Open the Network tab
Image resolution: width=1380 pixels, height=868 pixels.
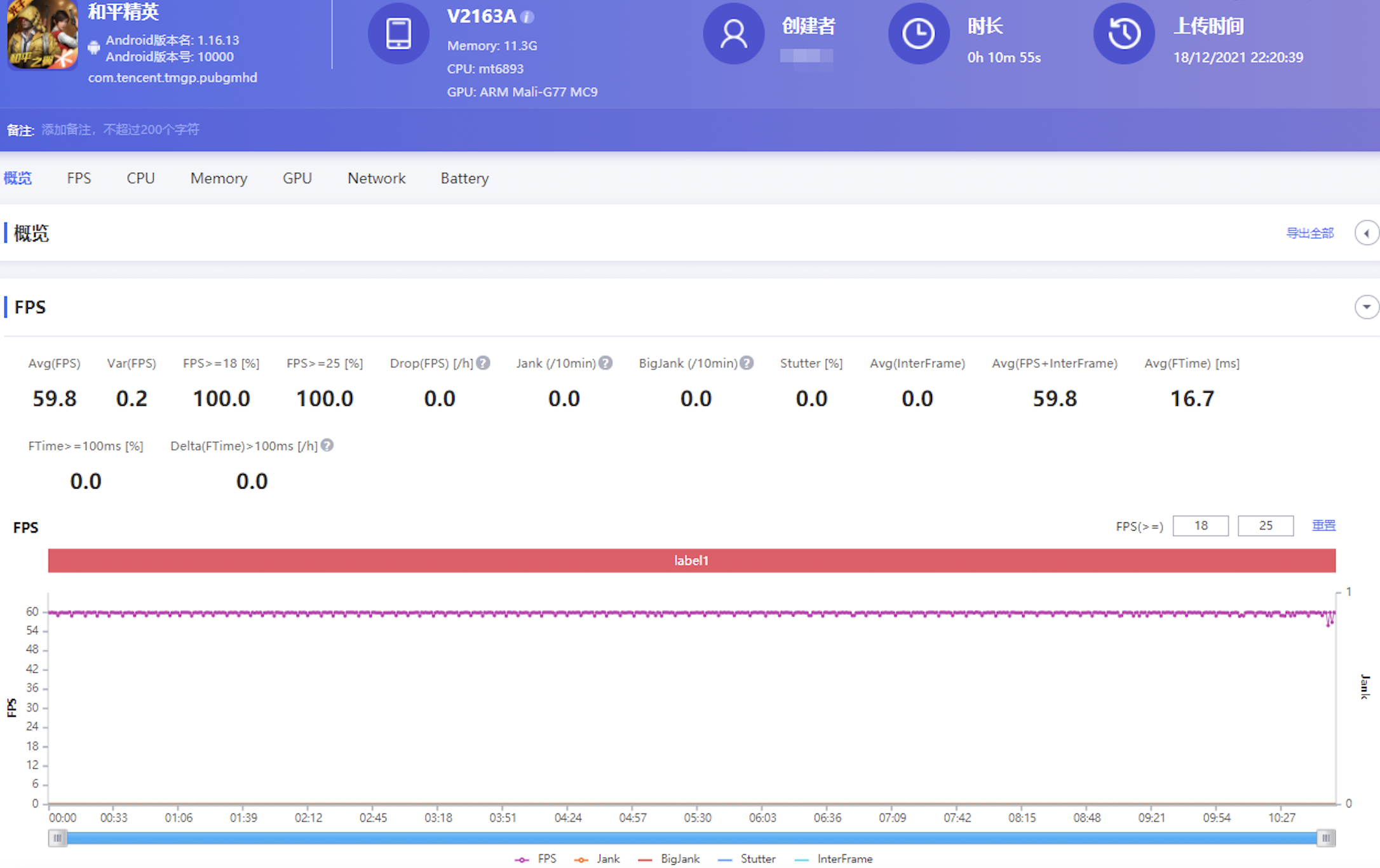point(376,178)
